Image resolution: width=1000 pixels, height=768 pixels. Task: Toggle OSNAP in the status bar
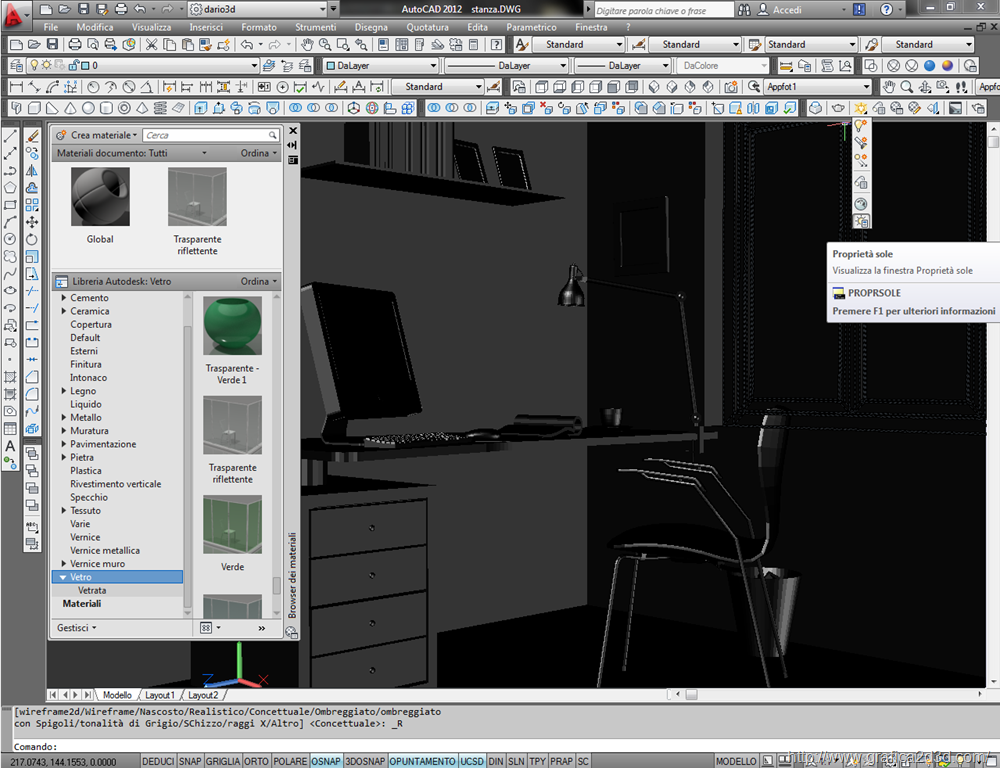325,761
